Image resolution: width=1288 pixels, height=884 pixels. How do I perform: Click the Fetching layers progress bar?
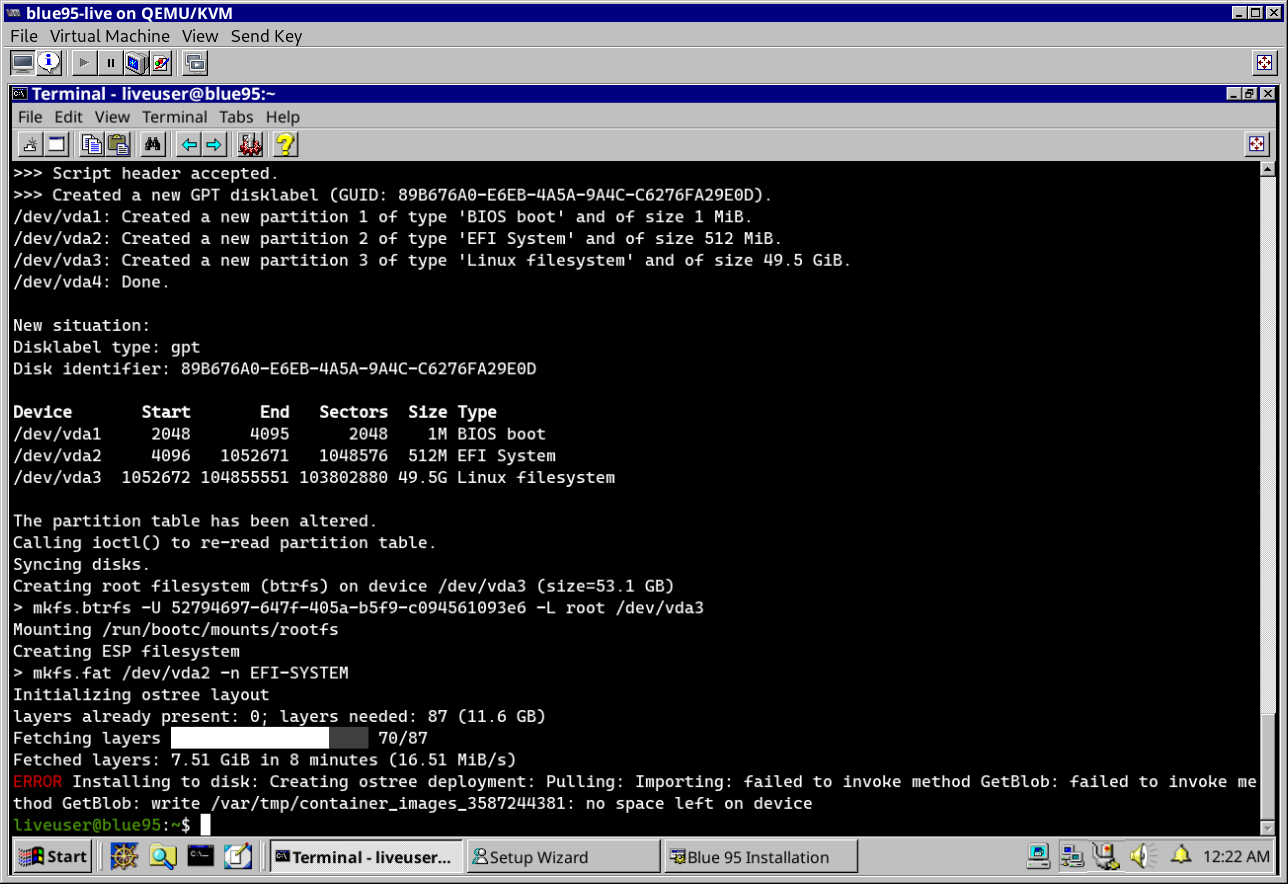coord(270,738)
